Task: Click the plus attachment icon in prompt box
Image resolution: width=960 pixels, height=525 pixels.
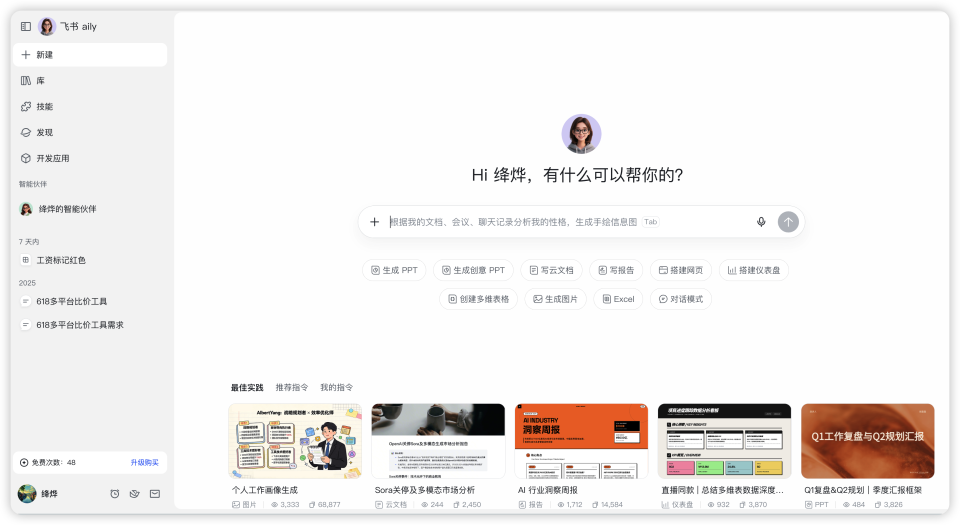Action: point(375,222)
